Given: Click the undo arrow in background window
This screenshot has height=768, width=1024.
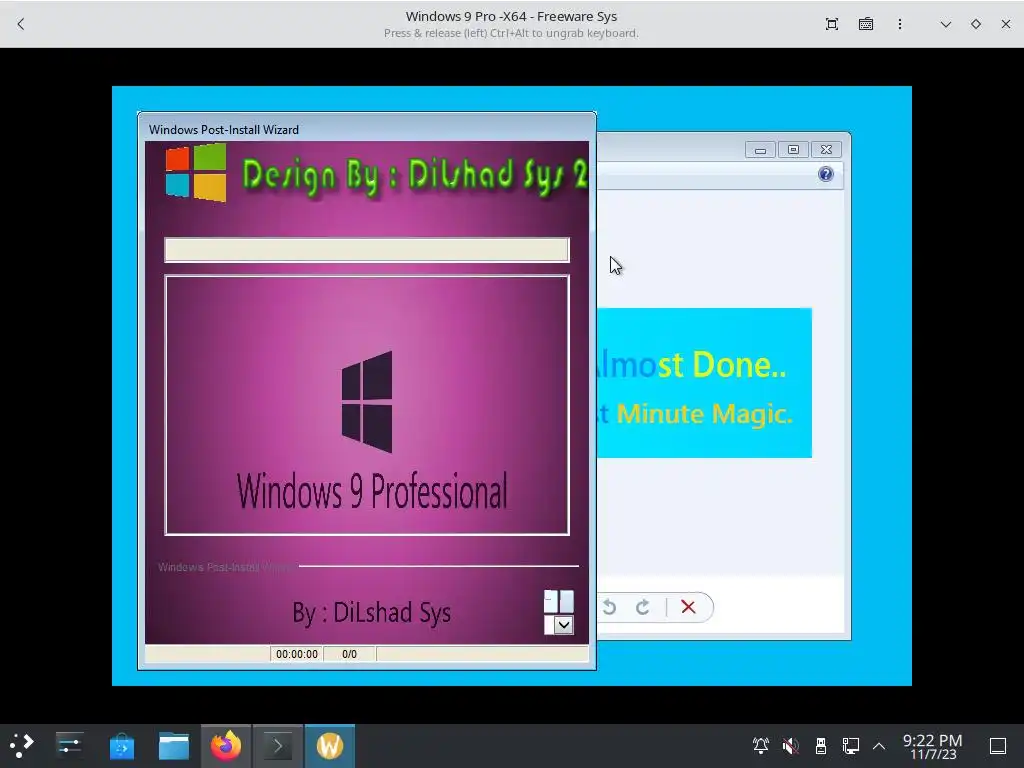Looking at the screenshot, I should [x=609, y=607].
